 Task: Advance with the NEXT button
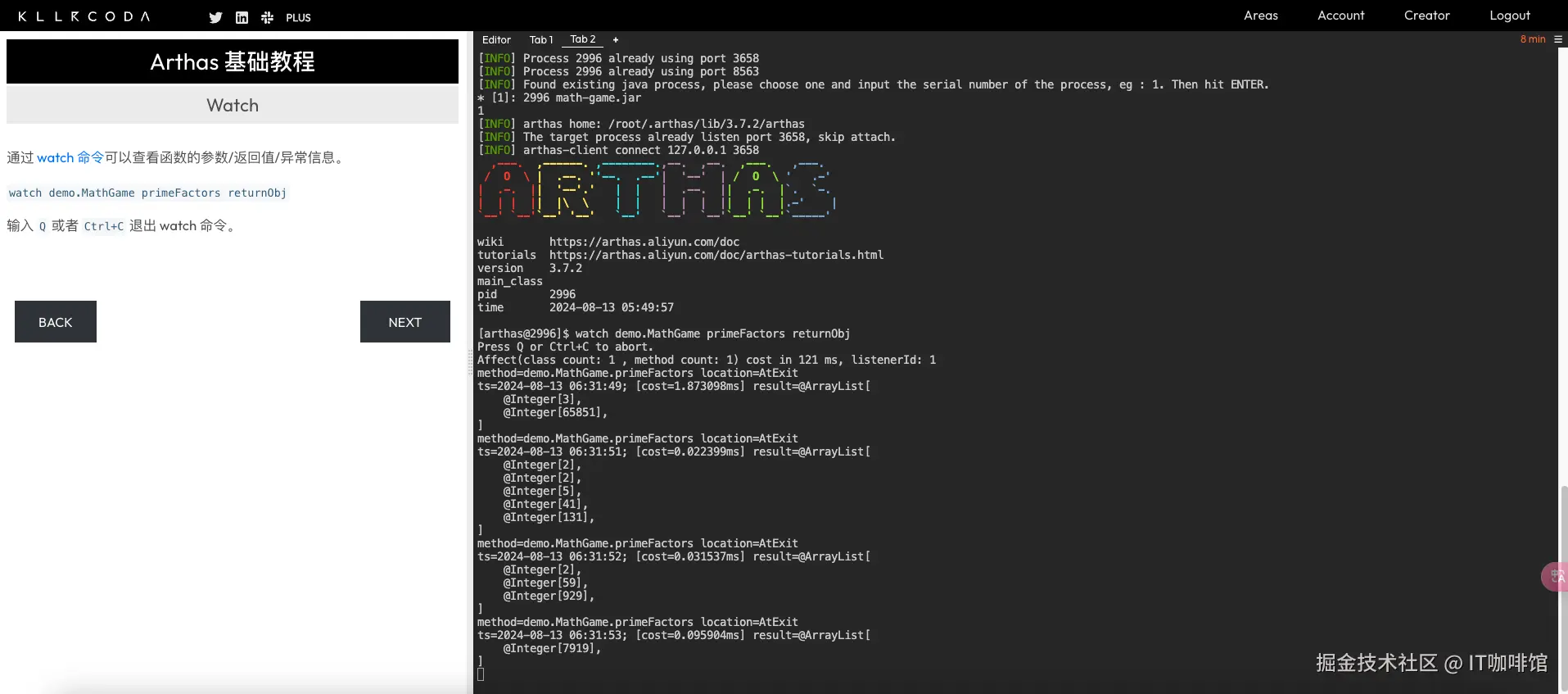(405, 322)
